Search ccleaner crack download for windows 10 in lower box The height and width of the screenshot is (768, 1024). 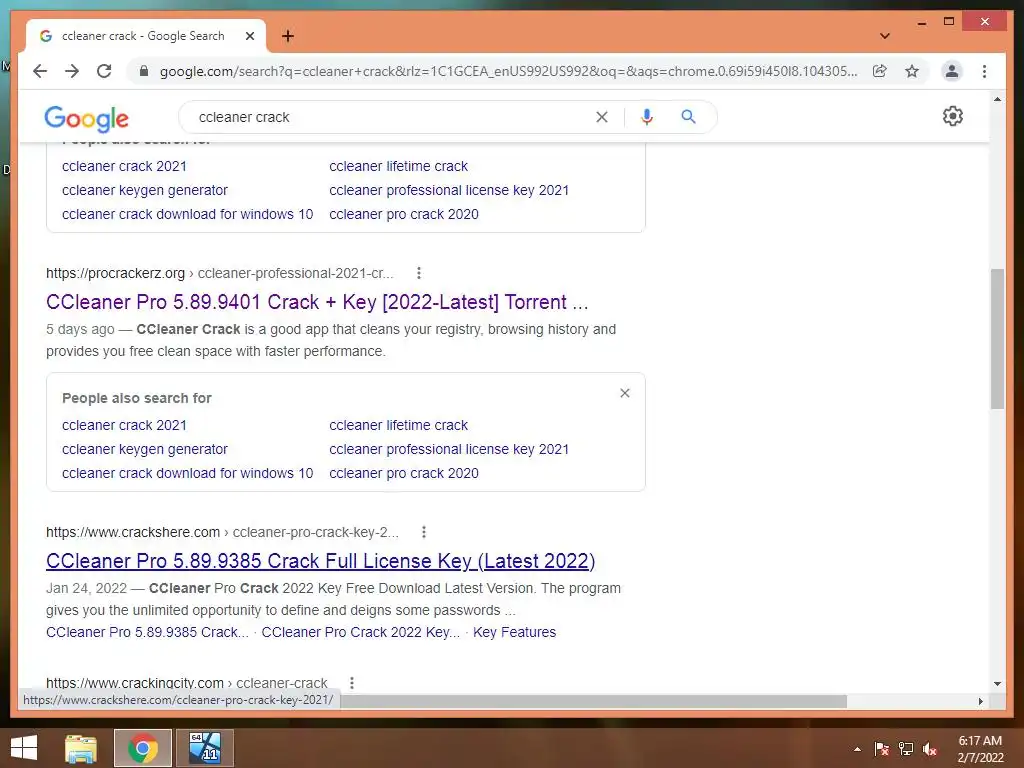click(x=187, y=473)
